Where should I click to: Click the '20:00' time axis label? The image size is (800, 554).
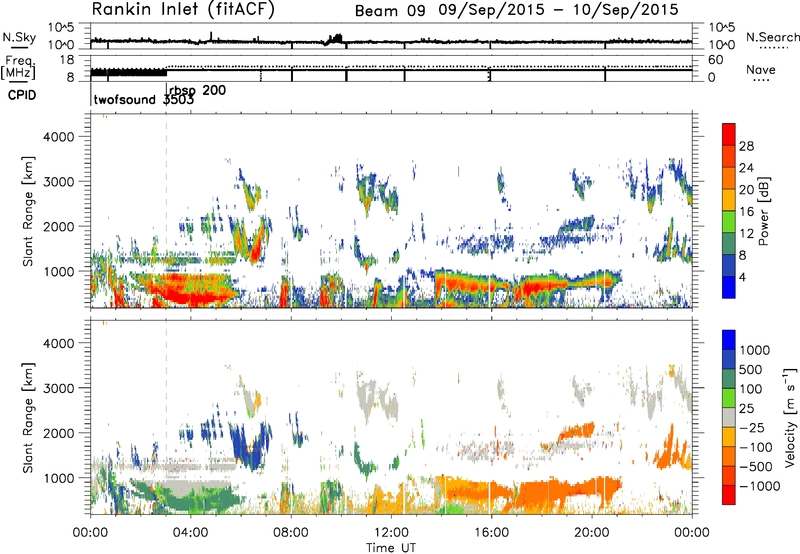pos(592,533)
